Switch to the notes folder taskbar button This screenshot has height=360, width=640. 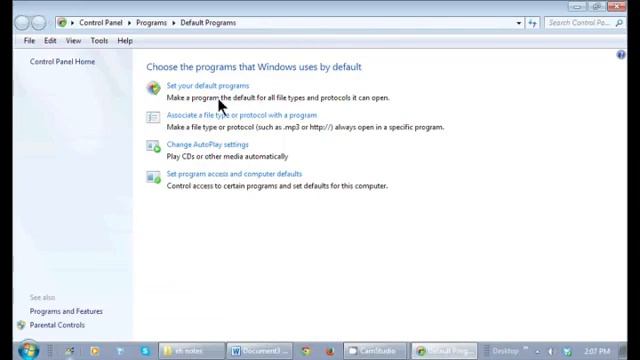coord(191,351)
